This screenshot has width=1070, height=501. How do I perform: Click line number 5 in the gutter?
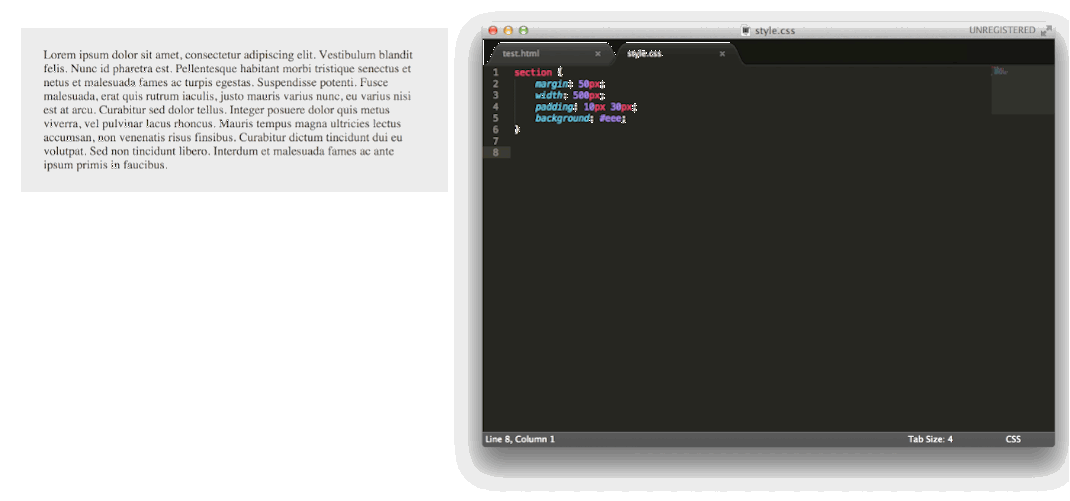[495, 118]
